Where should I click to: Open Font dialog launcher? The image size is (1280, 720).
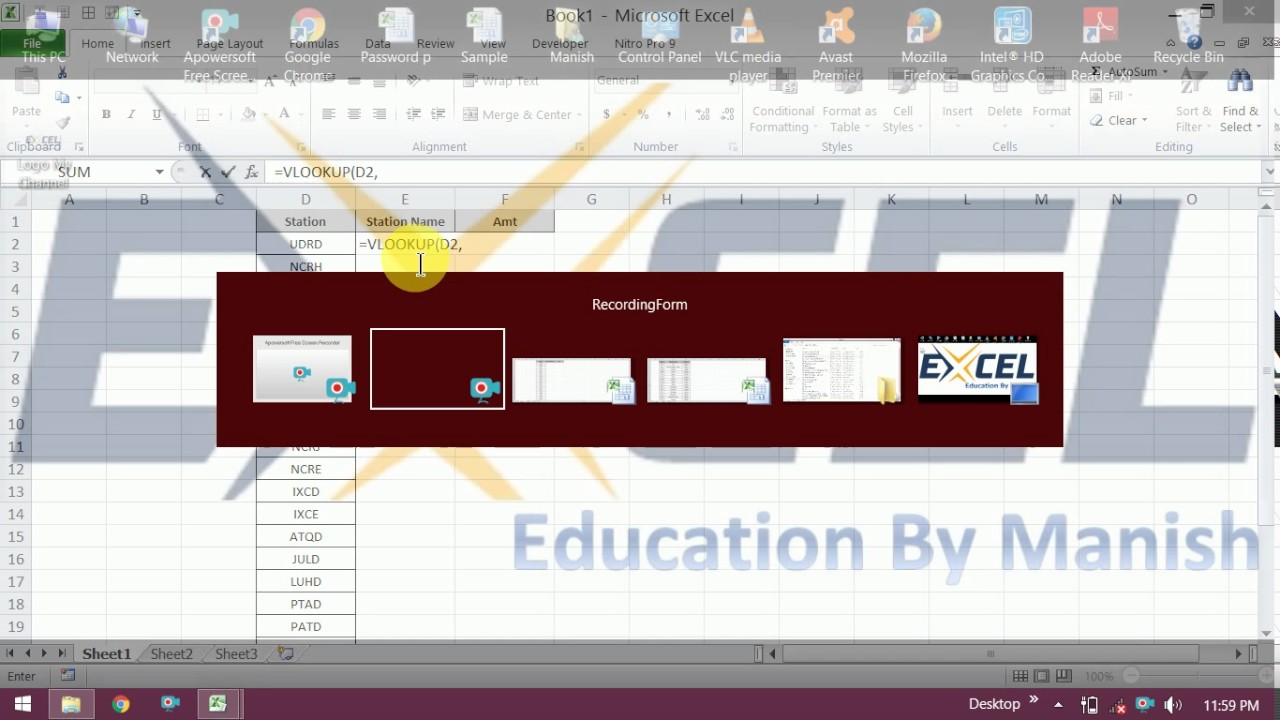pos(302,147)
